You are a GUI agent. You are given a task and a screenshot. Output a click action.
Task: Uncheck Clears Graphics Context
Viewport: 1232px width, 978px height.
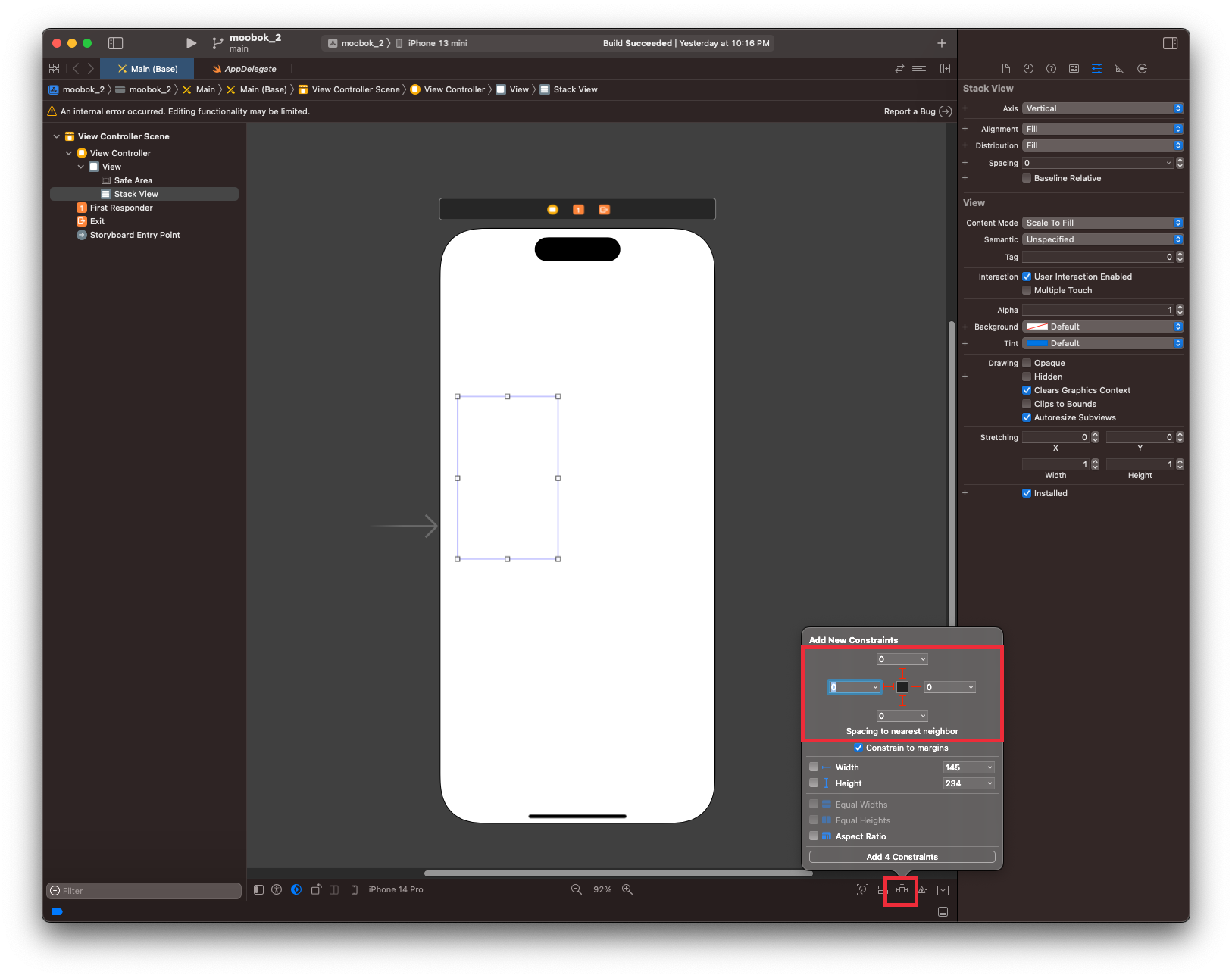pyautogui.click(x=1027, y=391)
